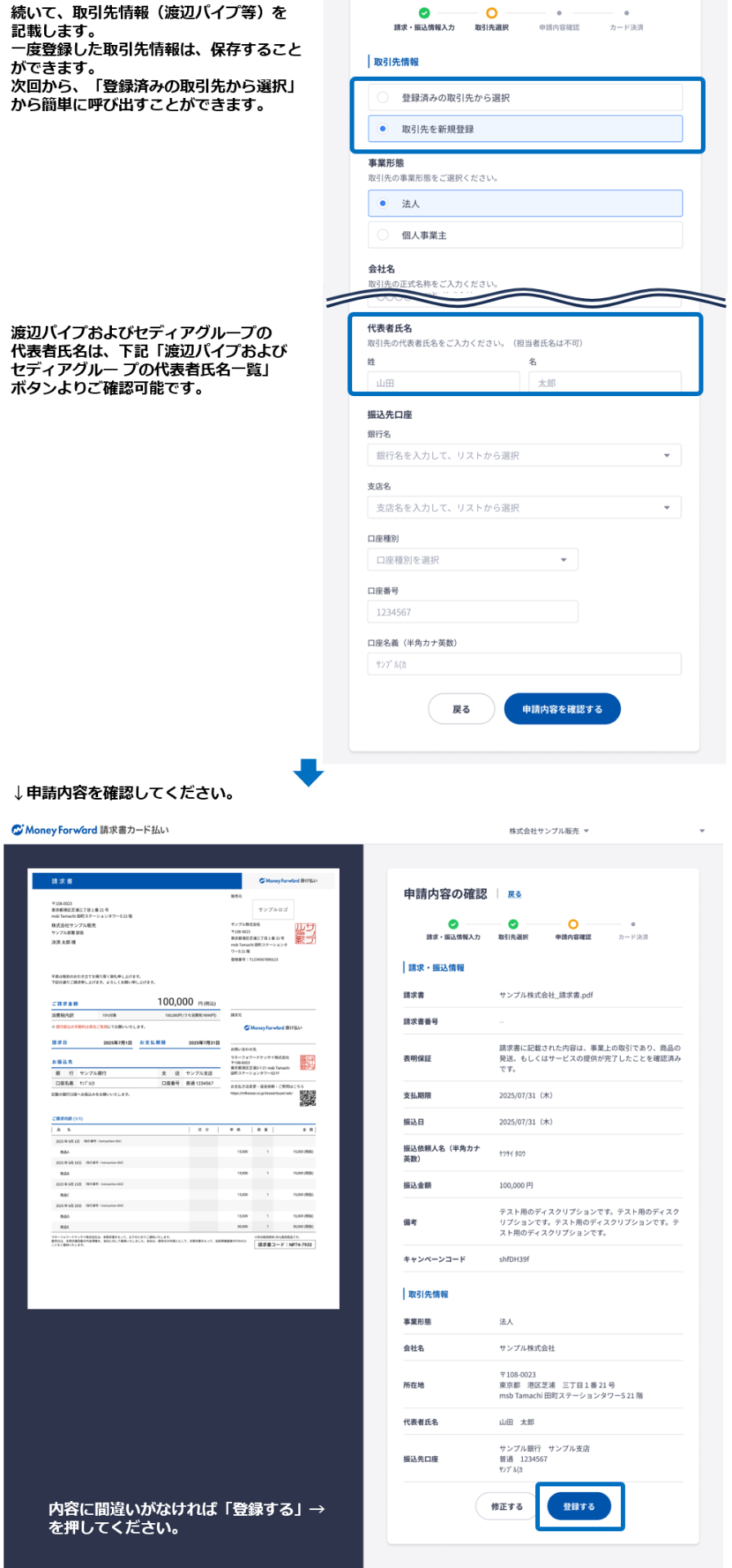Expand the 支店名 dropdown
The height and width of the screenshot is (1568, 732).
[524, 508]
